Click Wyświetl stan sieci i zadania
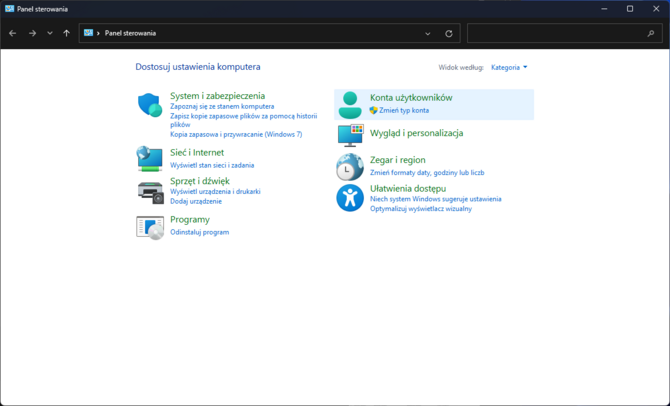This screenshot has height=406, width=670. (x=212, y=165)
